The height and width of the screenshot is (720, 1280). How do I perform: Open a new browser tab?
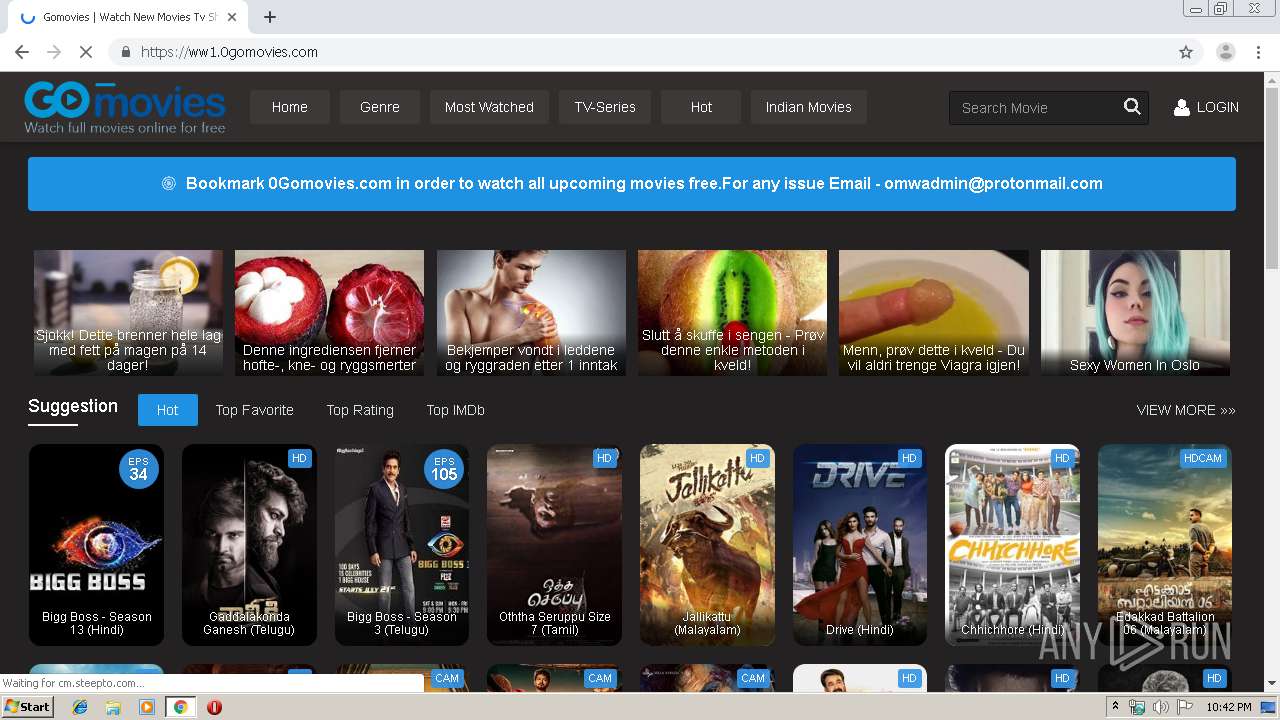coord(270,17)
